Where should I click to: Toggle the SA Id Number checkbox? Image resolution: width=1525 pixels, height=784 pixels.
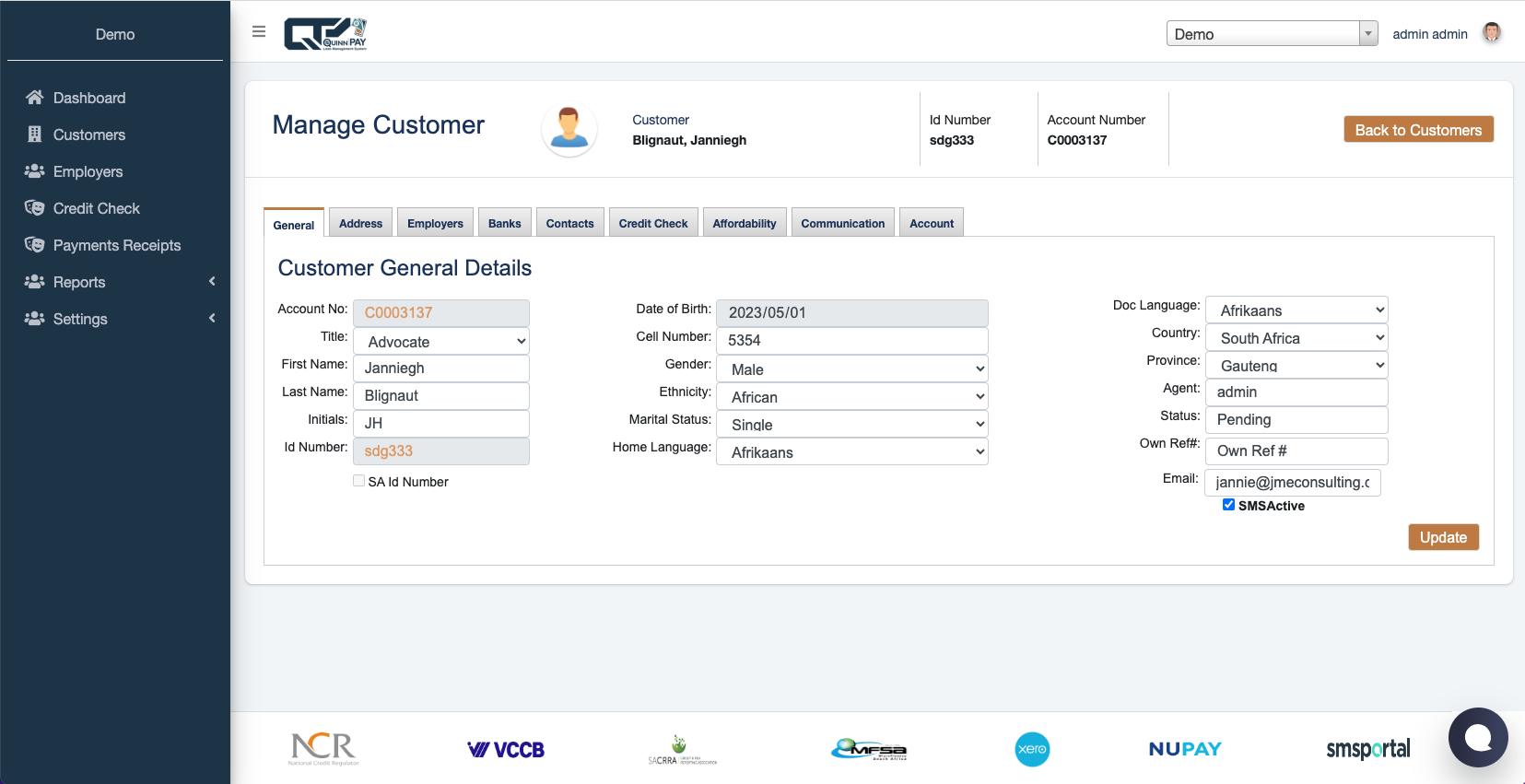click(359, 481)
